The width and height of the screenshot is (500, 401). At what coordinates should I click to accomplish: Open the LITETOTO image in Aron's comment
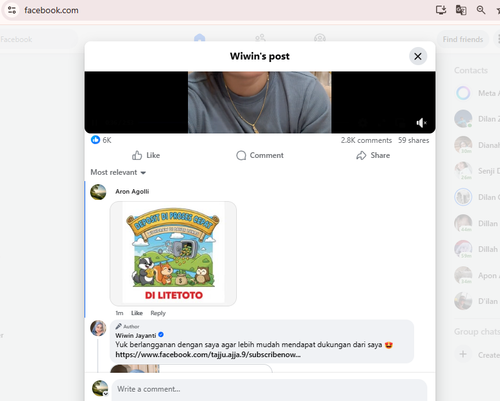click(x=173, y=253)
